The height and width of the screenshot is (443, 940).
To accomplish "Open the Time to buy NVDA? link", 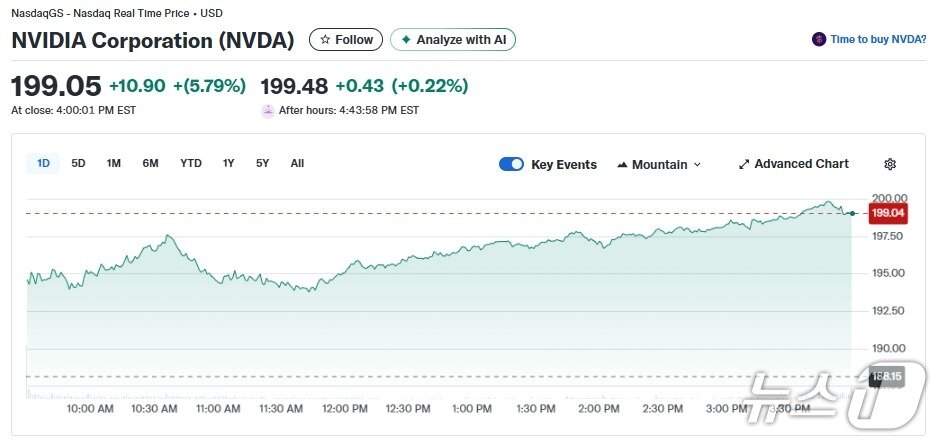I will click(x=878, y=40).
